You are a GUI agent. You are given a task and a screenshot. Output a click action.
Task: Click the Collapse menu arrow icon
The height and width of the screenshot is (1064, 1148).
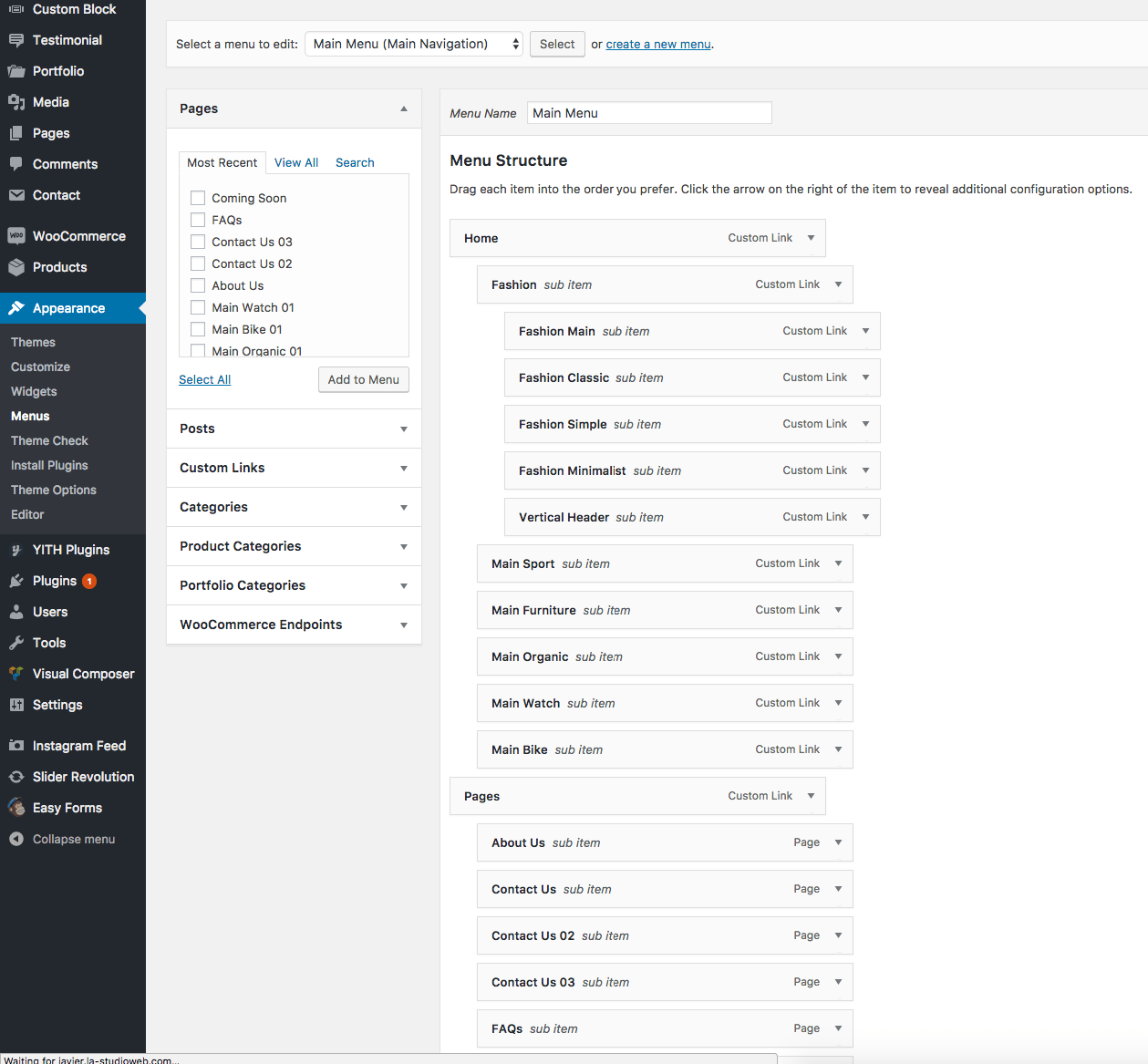16,839
